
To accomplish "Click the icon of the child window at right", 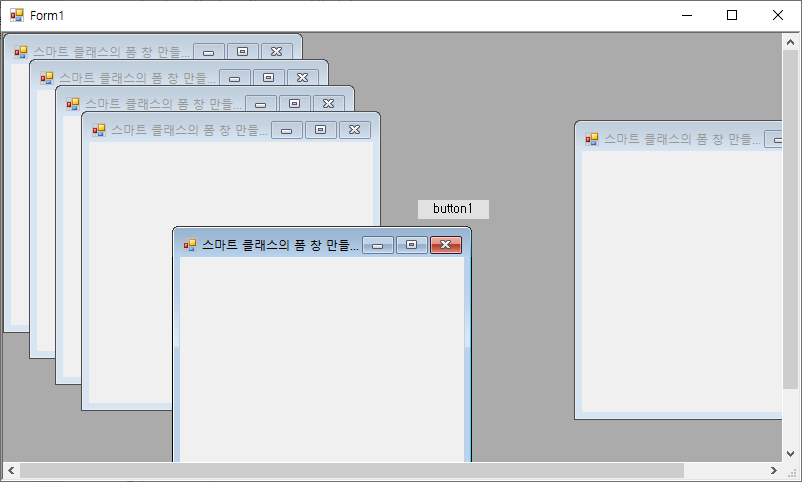I will 592,139.
